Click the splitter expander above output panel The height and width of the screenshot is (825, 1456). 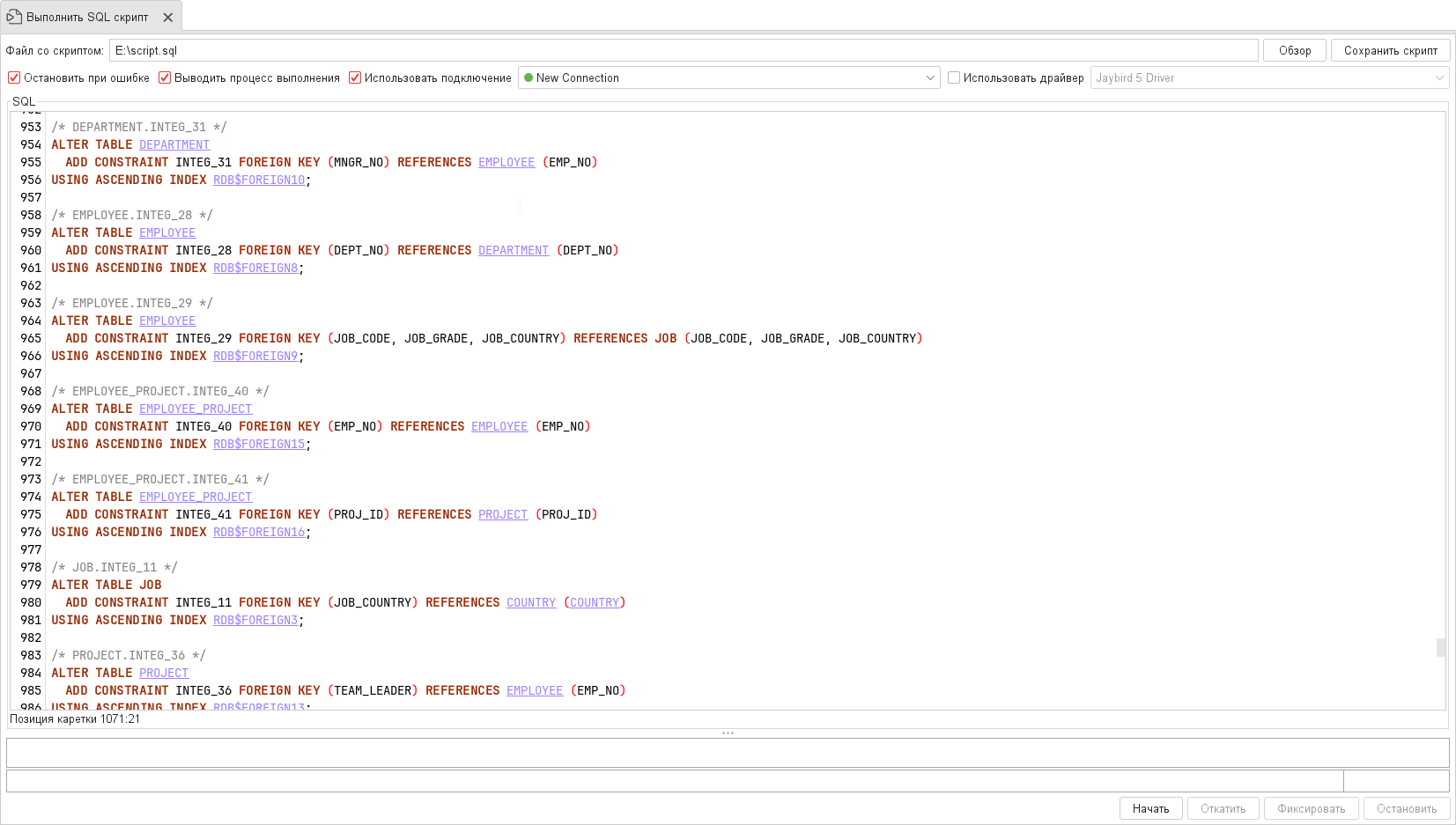point(728,733)
